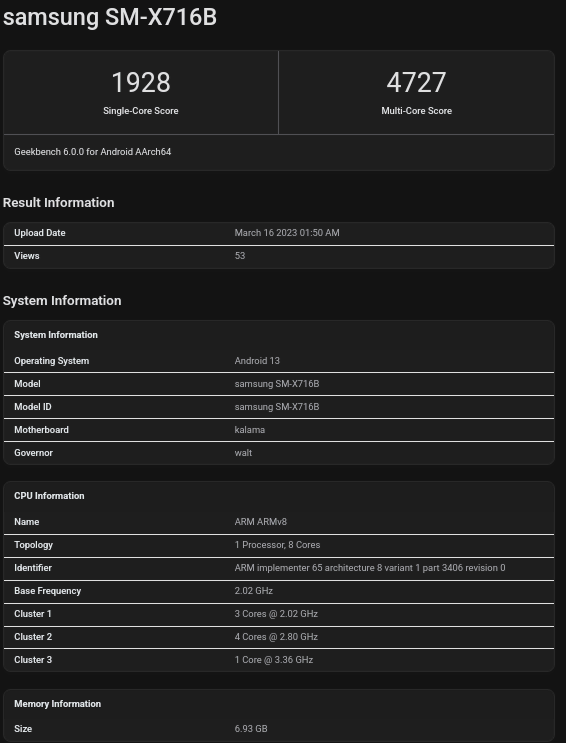Select samsung SM-X716B in Model row

click(277, 384)
